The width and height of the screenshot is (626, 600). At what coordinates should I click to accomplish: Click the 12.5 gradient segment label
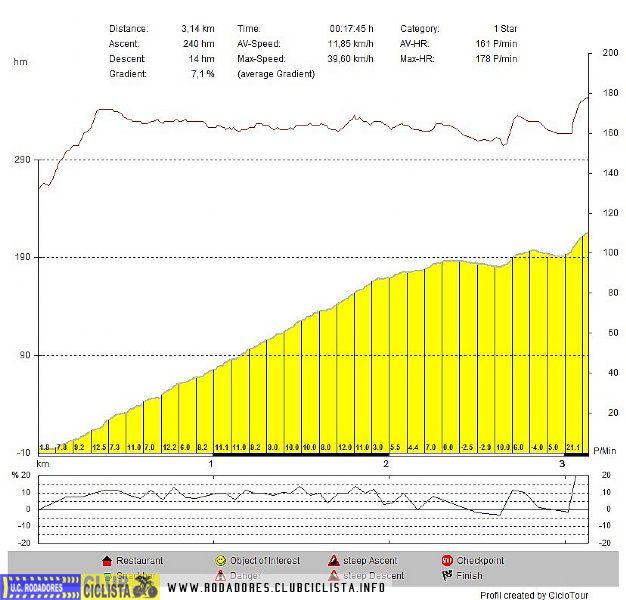[x=98, y=447]
